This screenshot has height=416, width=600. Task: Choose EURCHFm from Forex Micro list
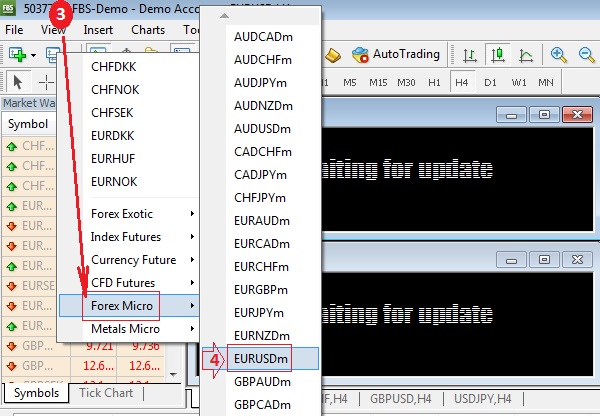click(x=260, y=267)
